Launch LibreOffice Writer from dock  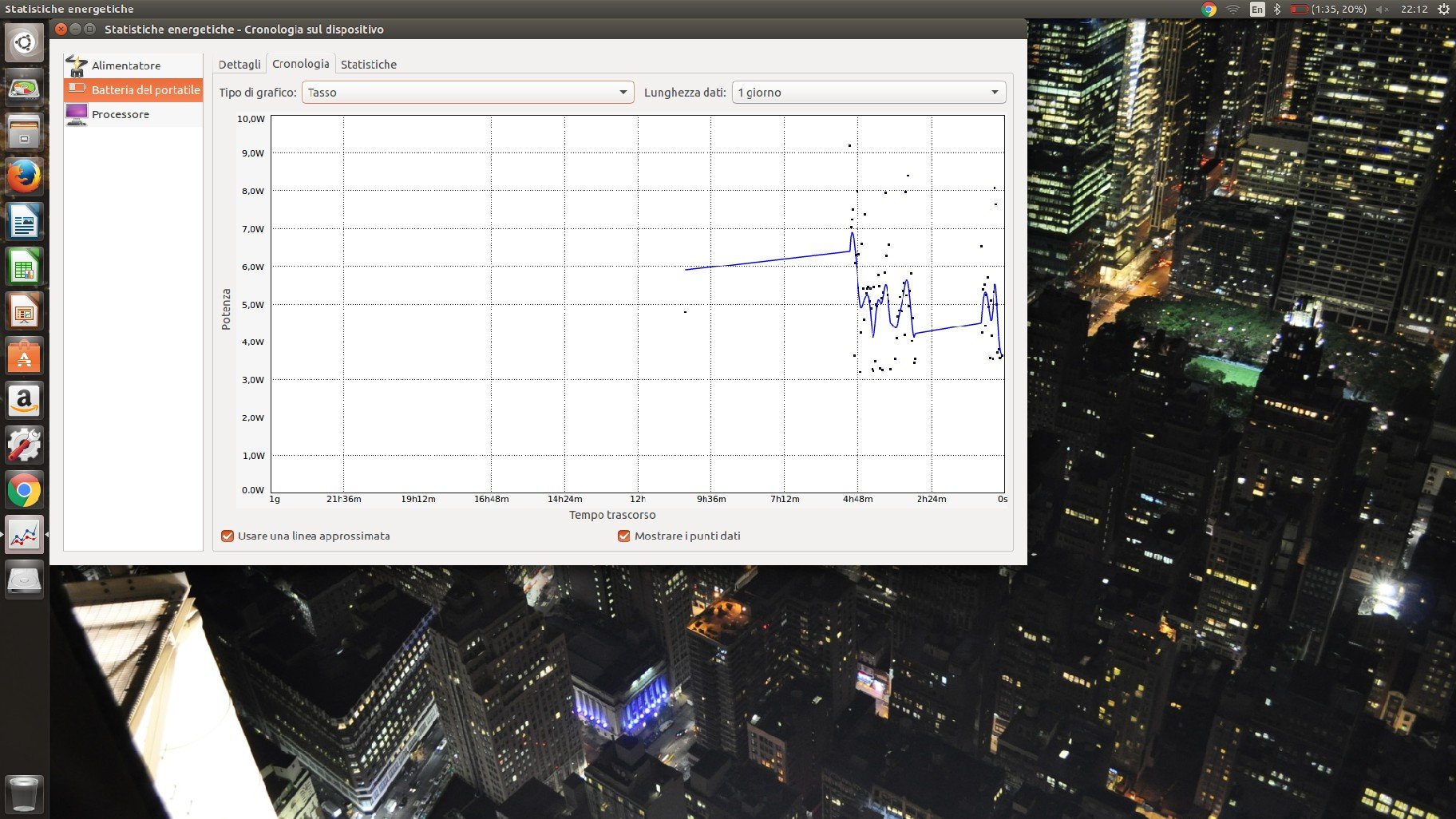pyautogui.click(x=24, y=222)
